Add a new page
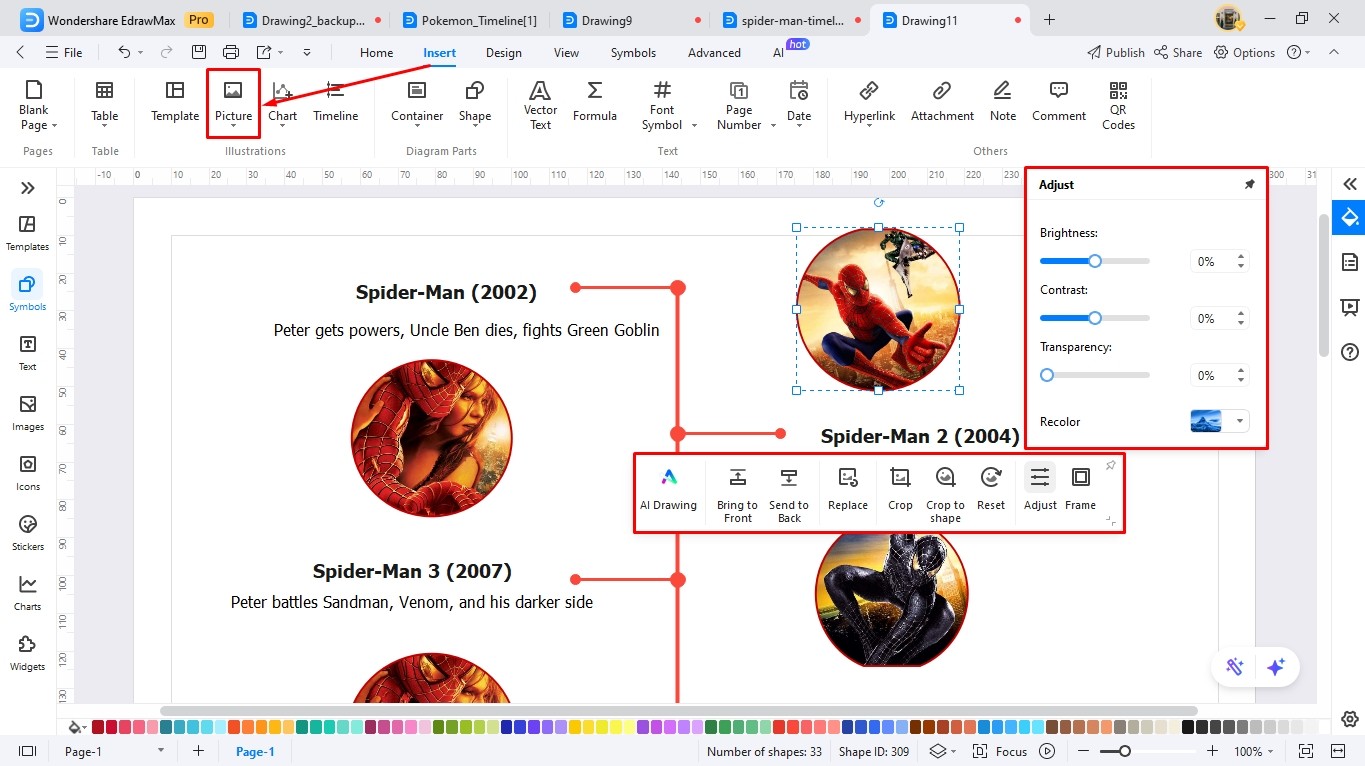1365x766 pixels. pos(198,751)
